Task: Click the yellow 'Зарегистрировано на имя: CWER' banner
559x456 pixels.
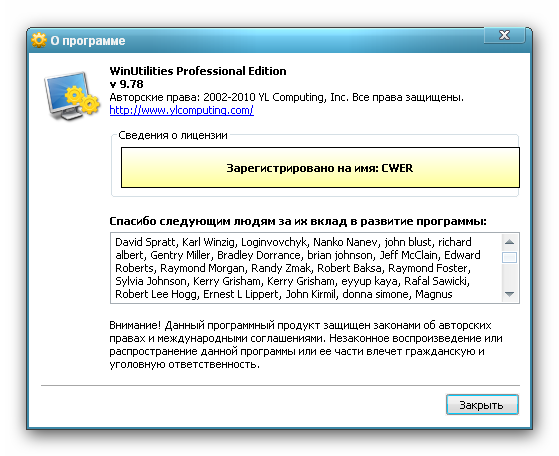Action: (320, 168)
